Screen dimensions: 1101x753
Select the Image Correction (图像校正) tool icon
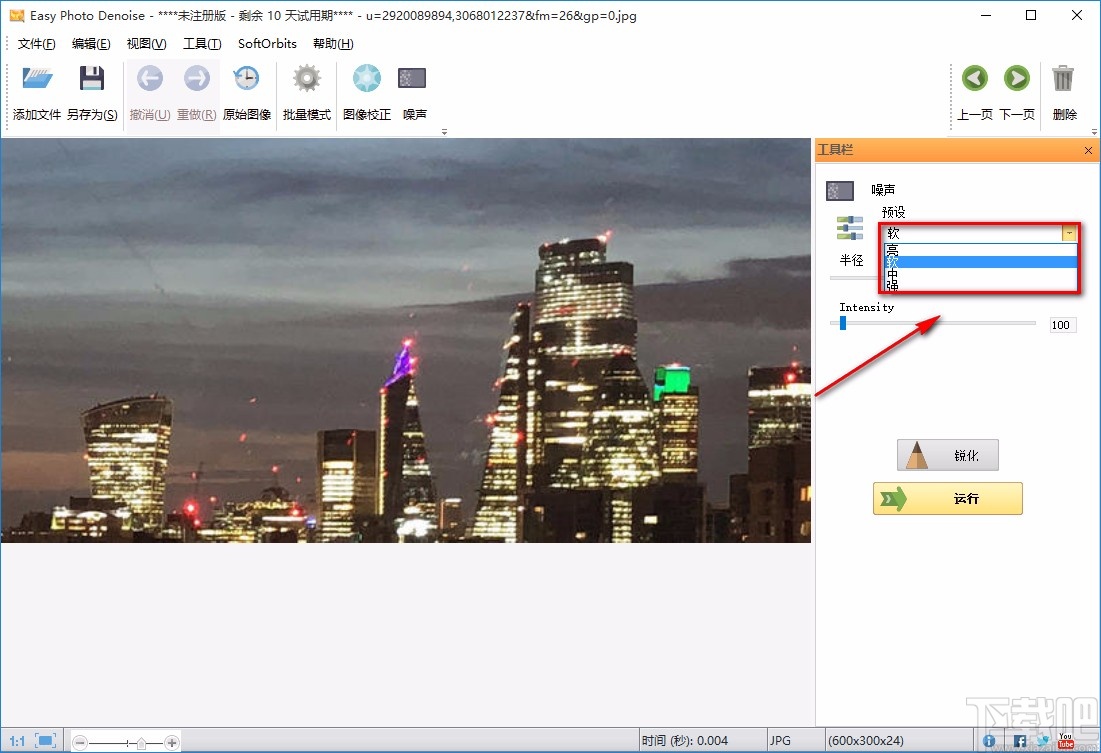coord(367,78)
